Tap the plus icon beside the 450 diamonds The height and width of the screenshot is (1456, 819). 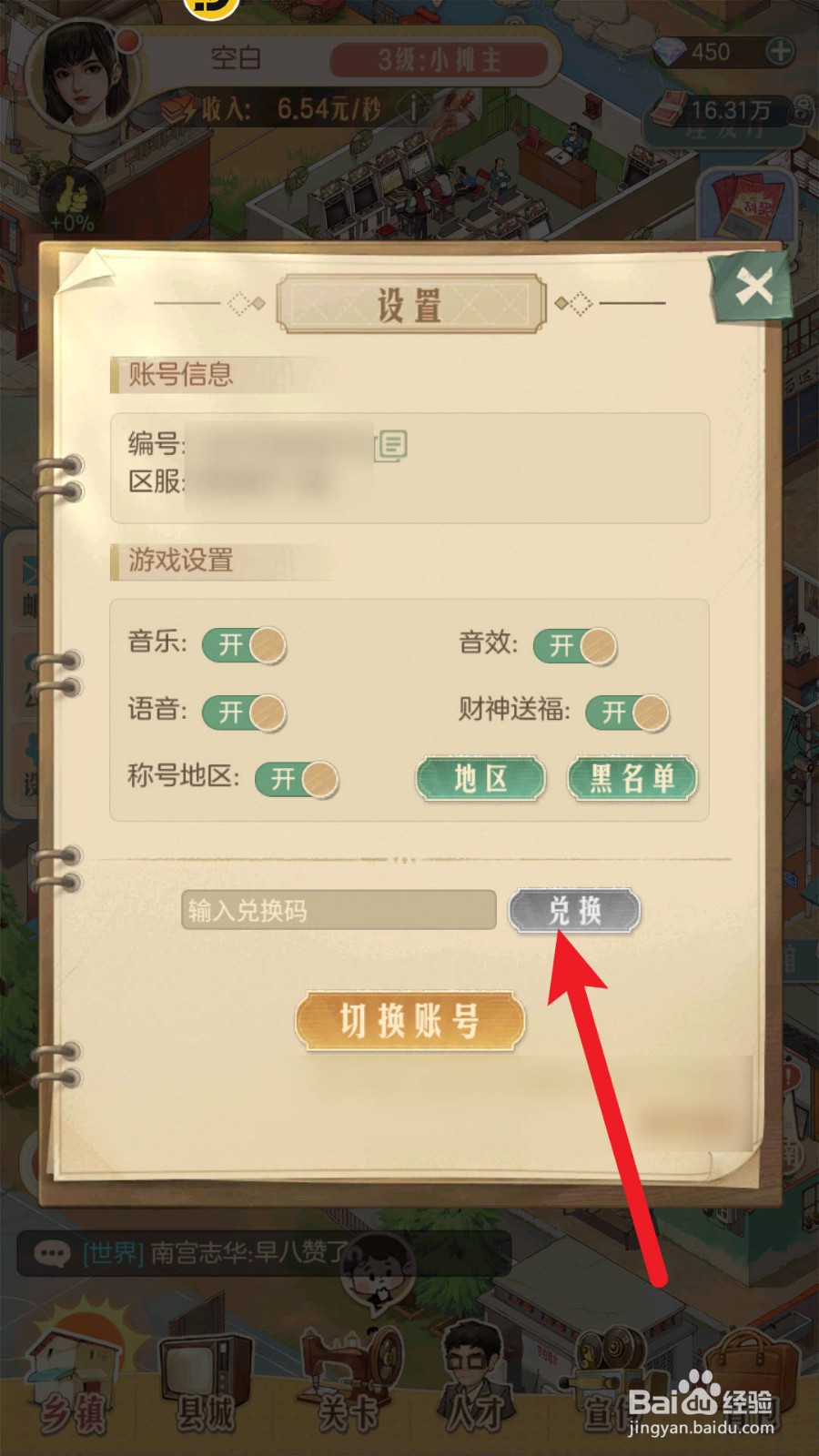779,52
